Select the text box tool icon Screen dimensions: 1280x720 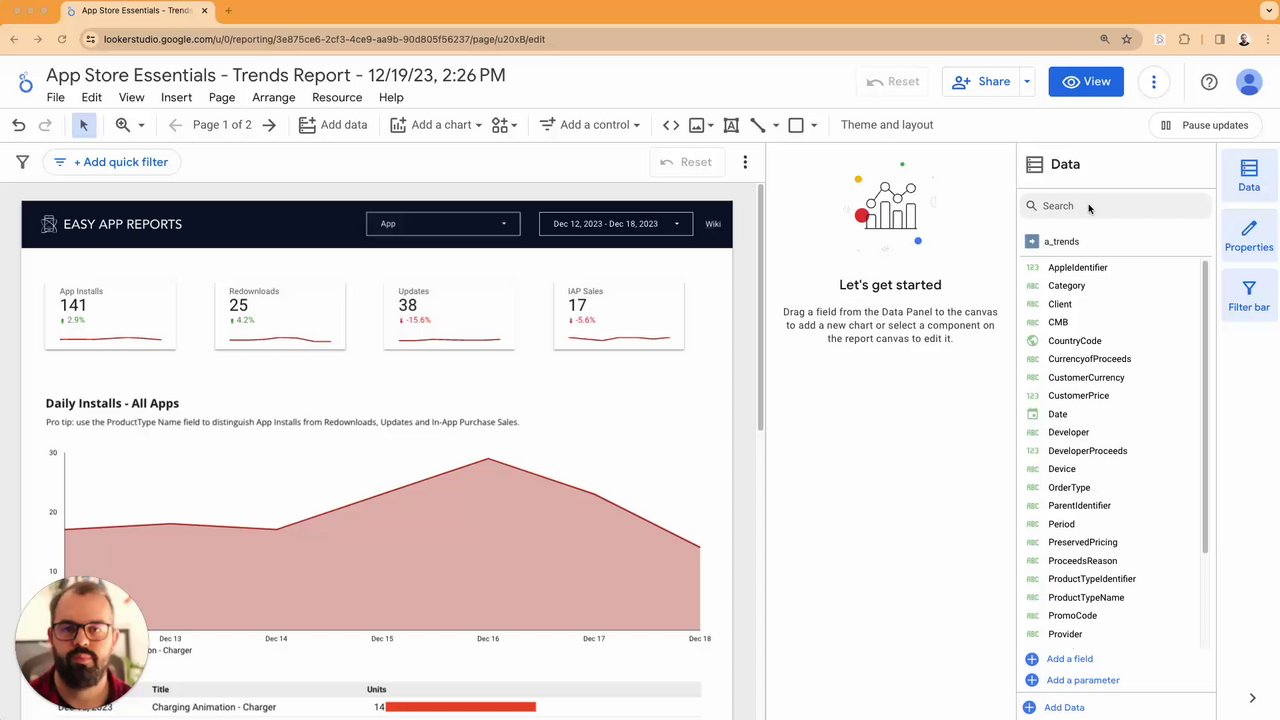click(x=731, y=125)
